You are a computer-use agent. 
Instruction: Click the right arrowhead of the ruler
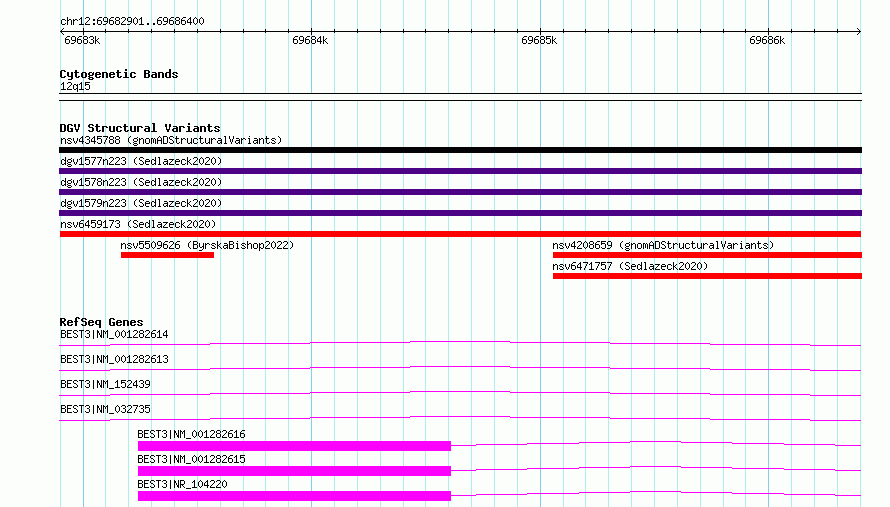tap(859, 31)
